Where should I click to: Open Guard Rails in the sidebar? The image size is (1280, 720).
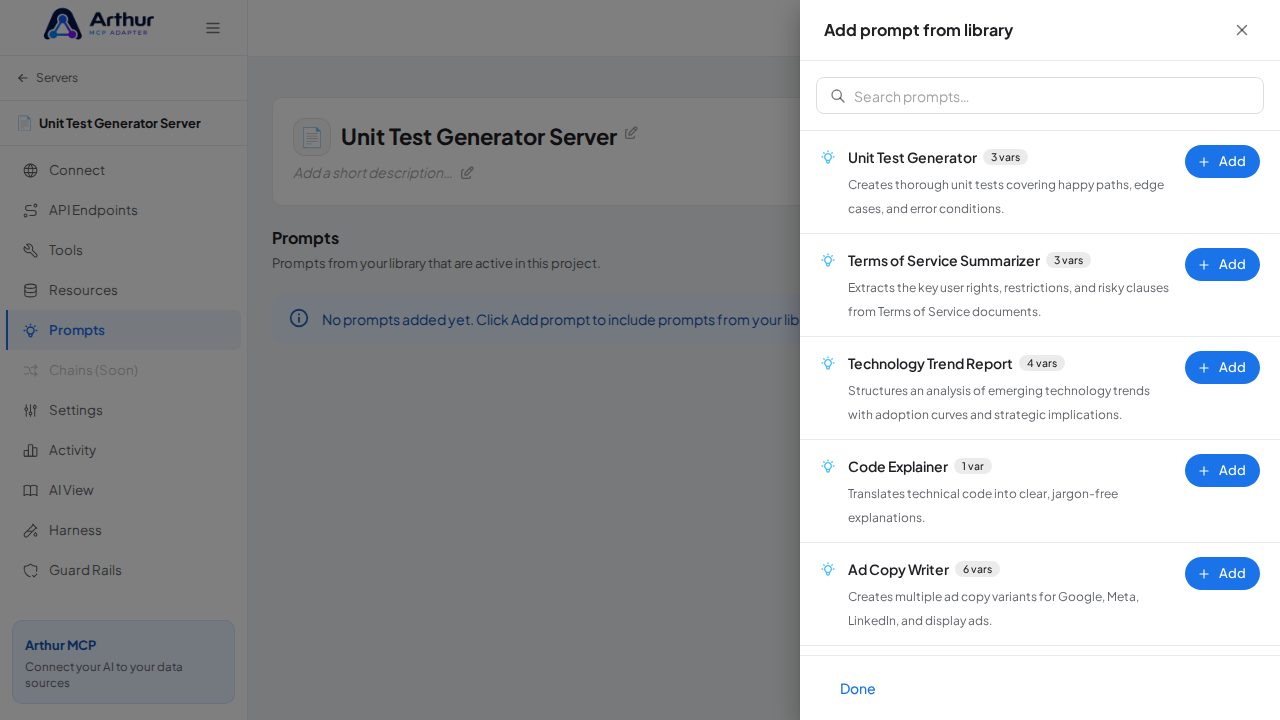point(123,570)
